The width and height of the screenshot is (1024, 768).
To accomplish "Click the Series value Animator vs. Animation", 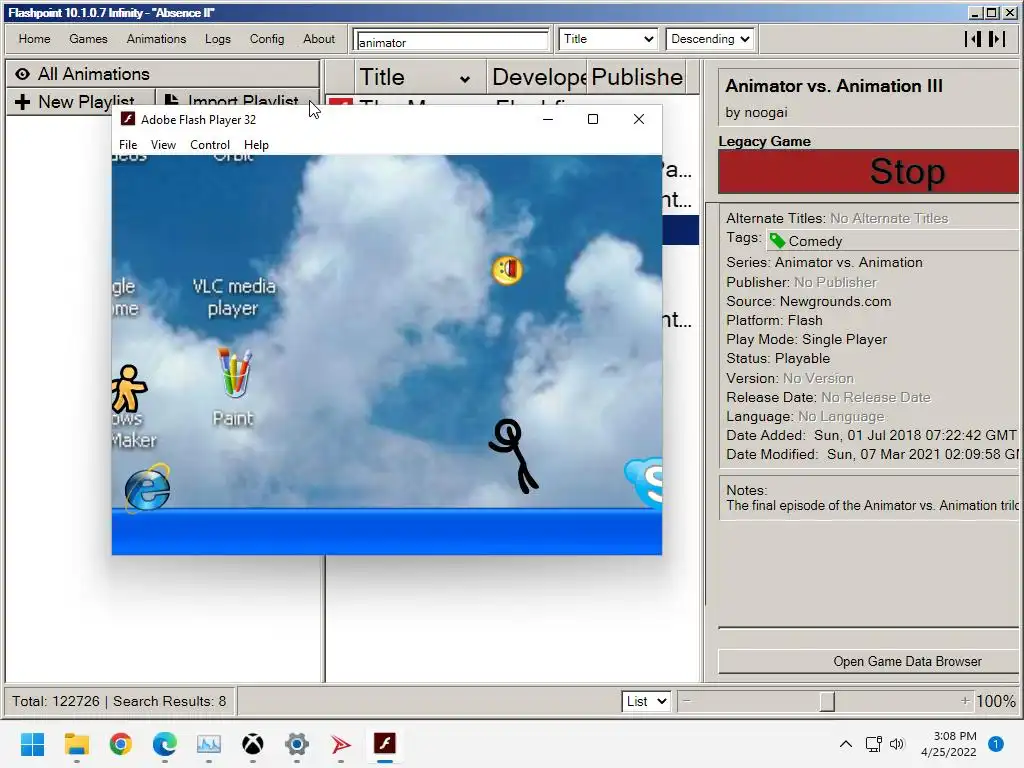I will (848, 263).
